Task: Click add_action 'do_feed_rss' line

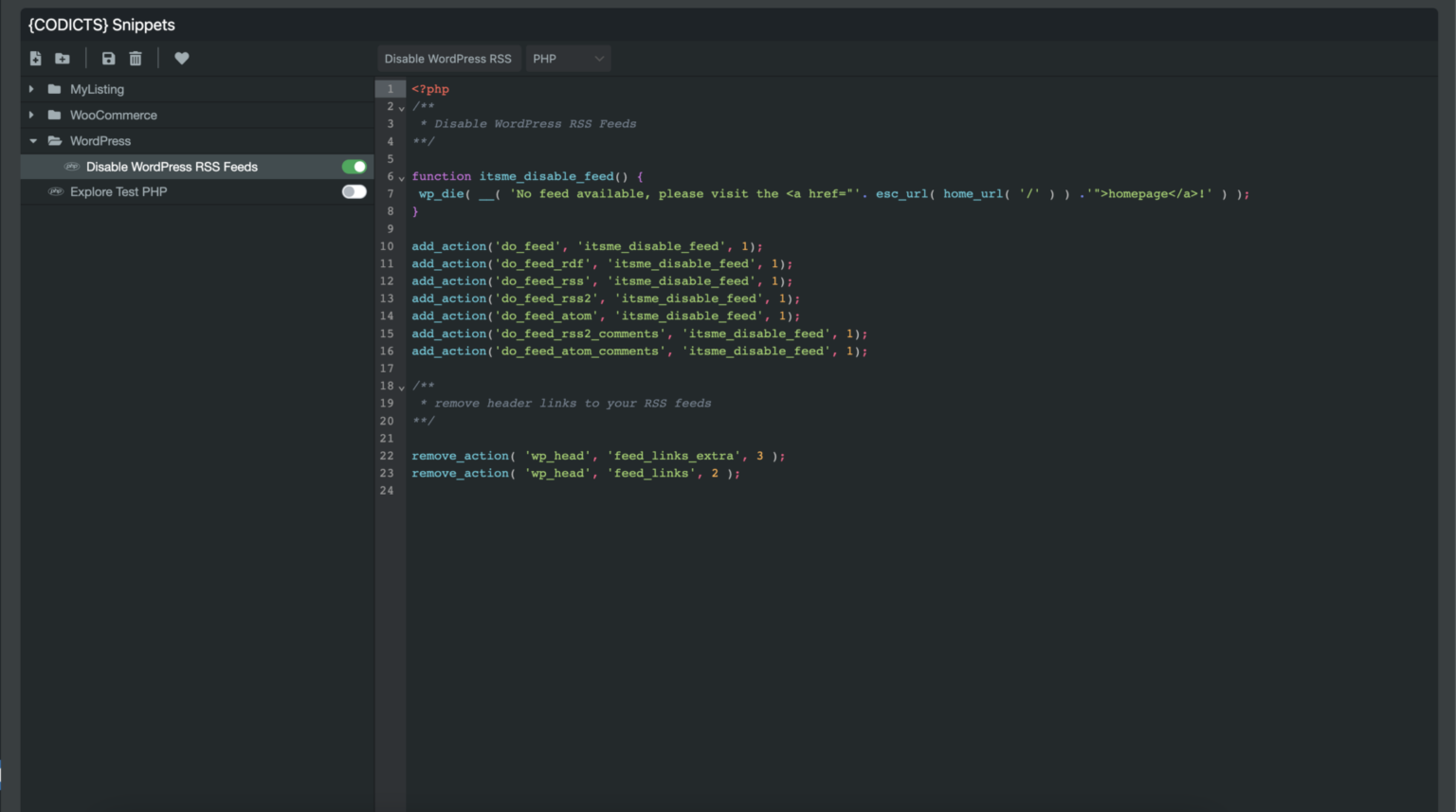Action: click(x=602, y=281)
